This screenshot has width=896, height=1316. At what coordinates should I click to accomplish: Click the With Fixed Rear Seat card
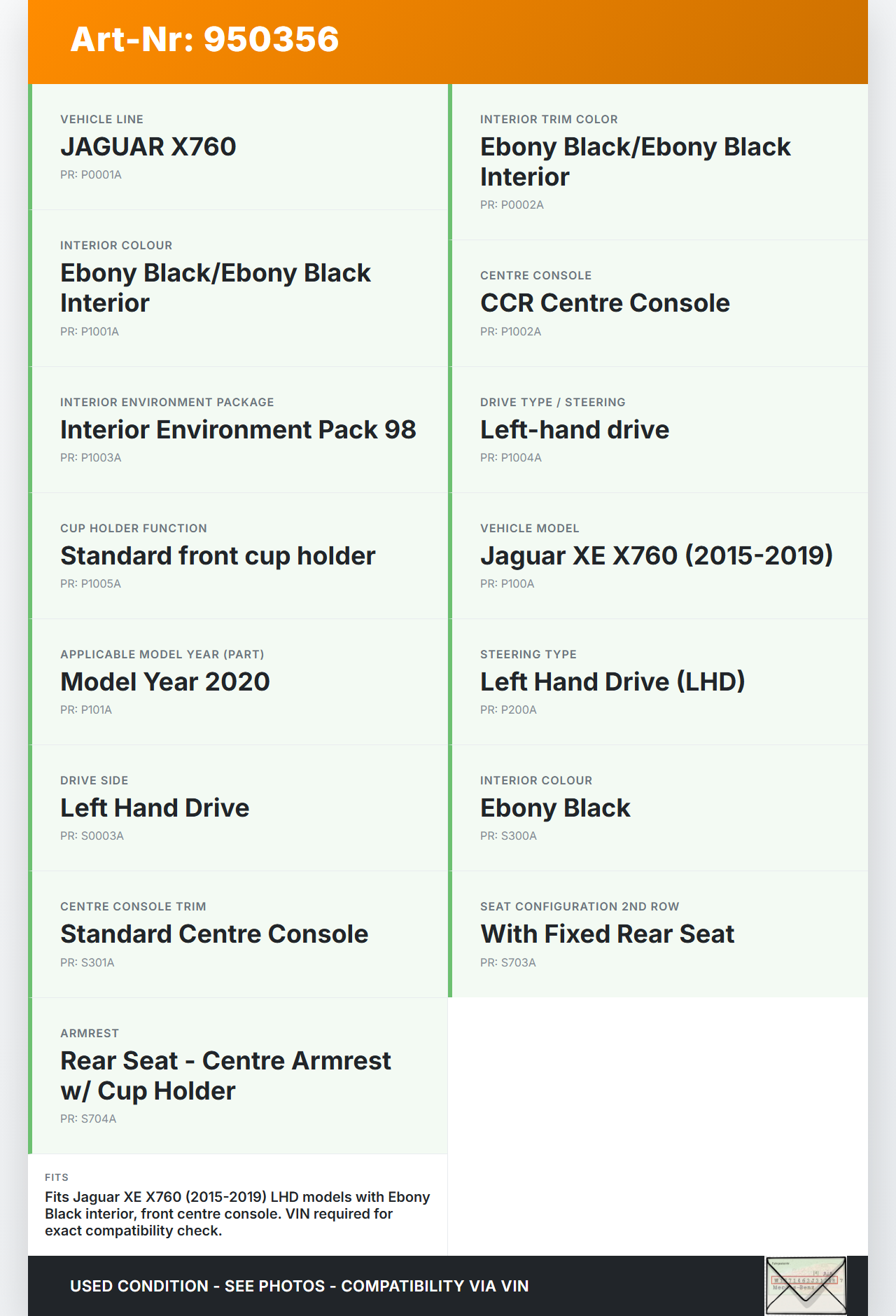pyautogui.click(x=659, y=934)
